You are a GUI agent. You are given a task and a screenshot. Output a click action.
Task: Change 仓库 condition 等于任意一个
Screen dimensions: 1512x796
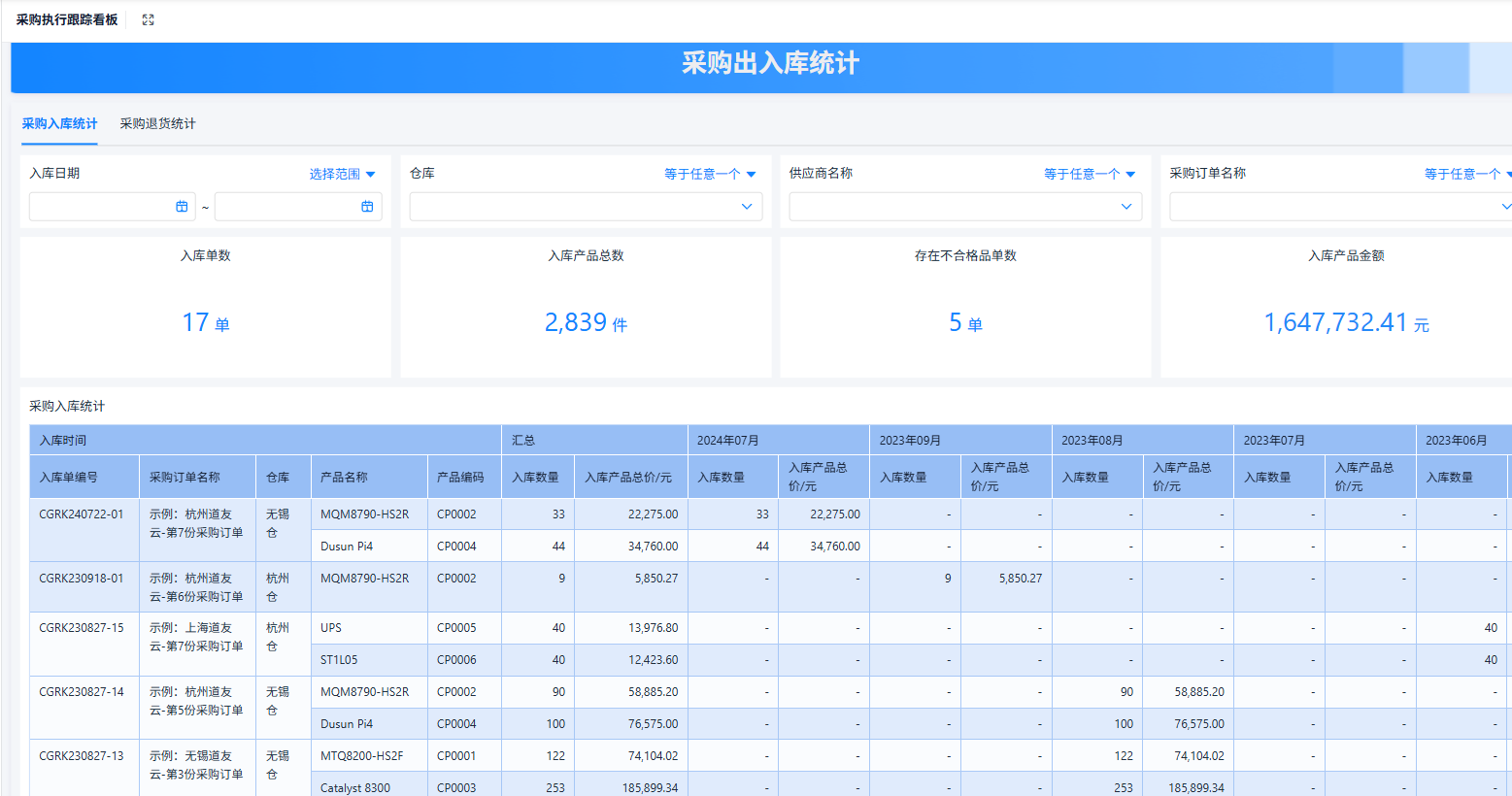(710, 174)
